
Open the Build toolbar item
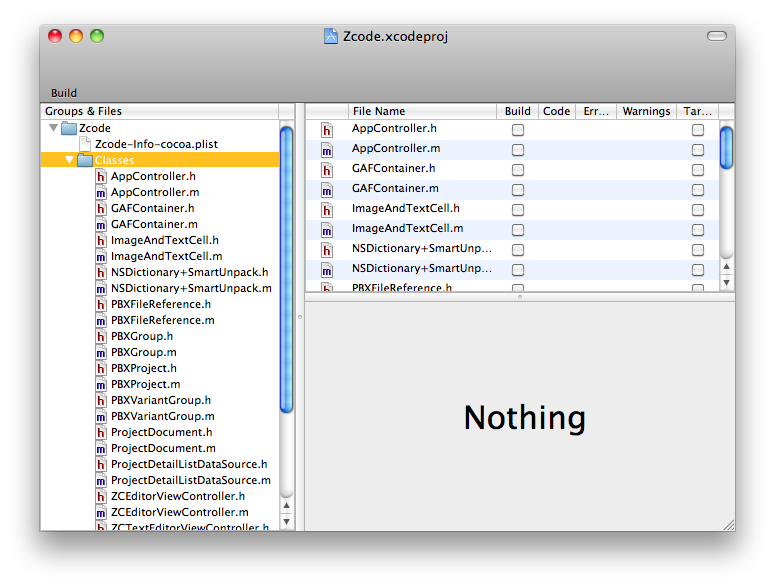(64, 93)
